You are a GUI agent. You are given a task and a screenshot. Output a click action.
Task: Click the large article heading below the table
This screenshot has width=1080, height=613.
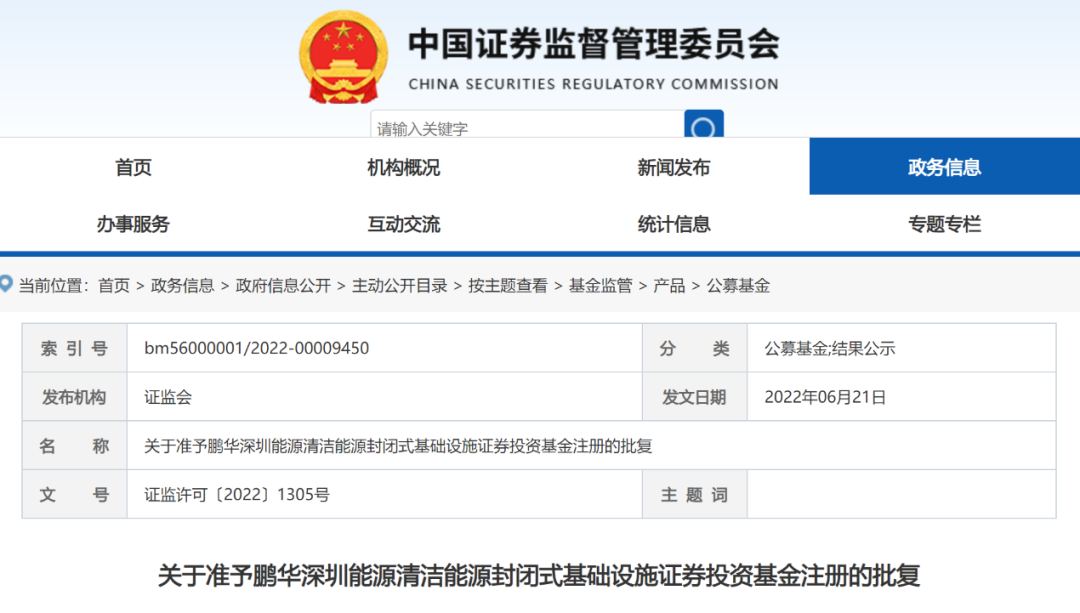point(539,576)
